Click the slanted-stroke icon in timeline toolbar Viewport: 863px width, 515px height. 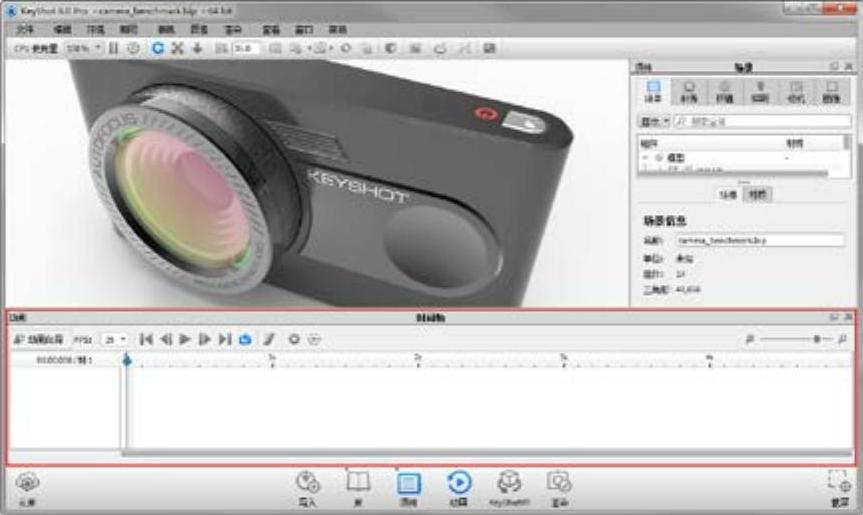coord(269,339)
